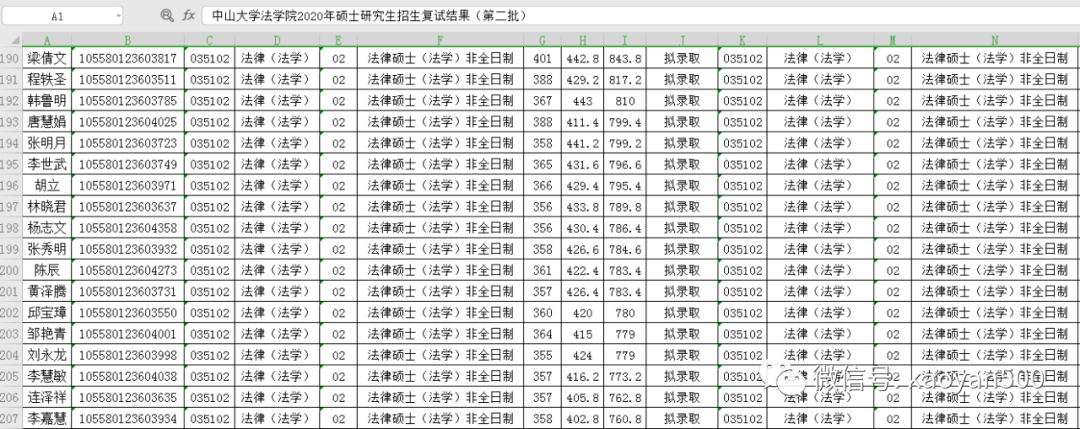Select row header 196
The width and height of the screenshot is (1080, 429).
(x=11, y=186)
